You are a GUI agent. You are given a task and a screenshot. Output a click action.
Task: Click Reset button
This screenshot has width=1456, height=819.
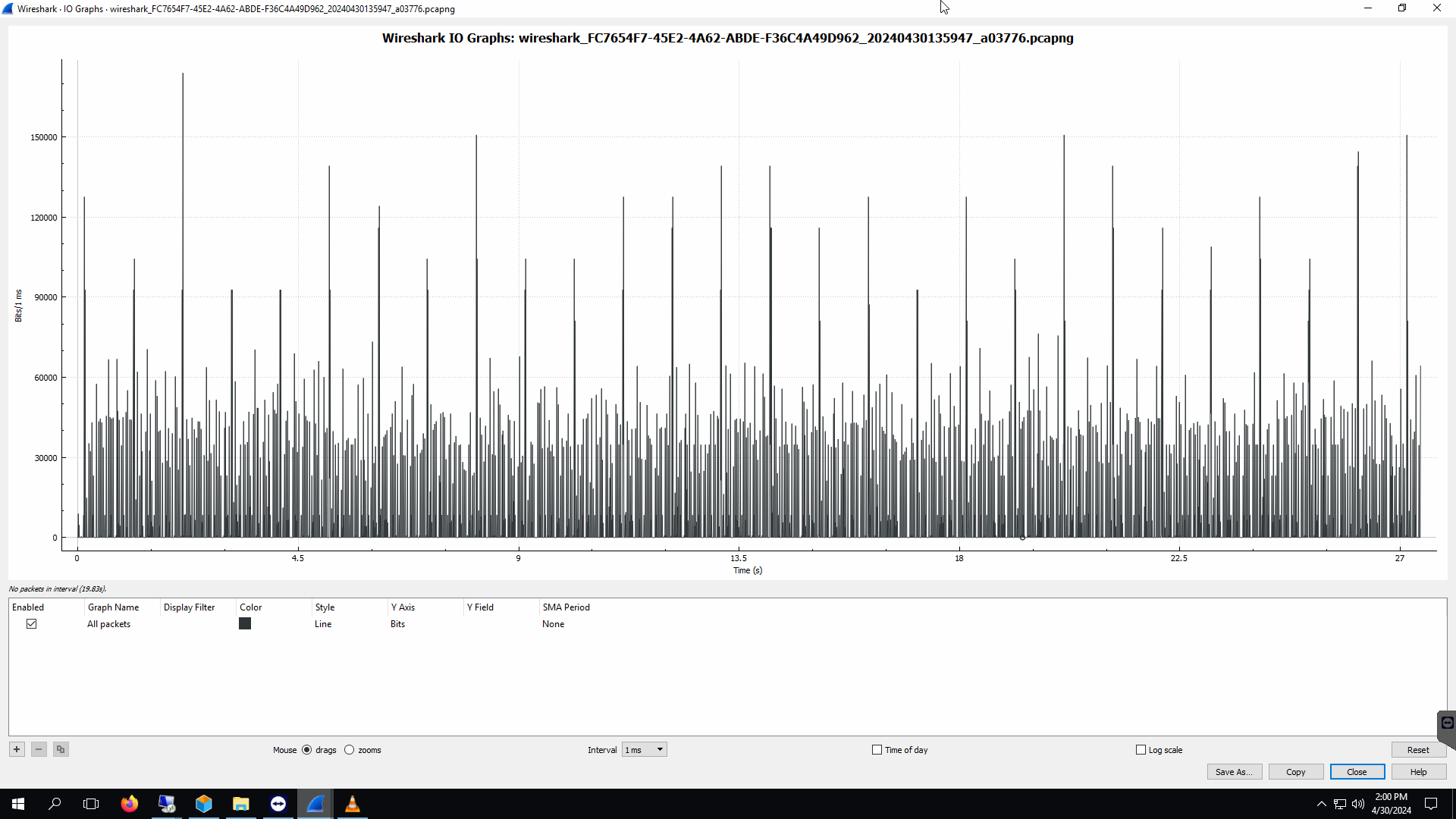(1418, 750)
